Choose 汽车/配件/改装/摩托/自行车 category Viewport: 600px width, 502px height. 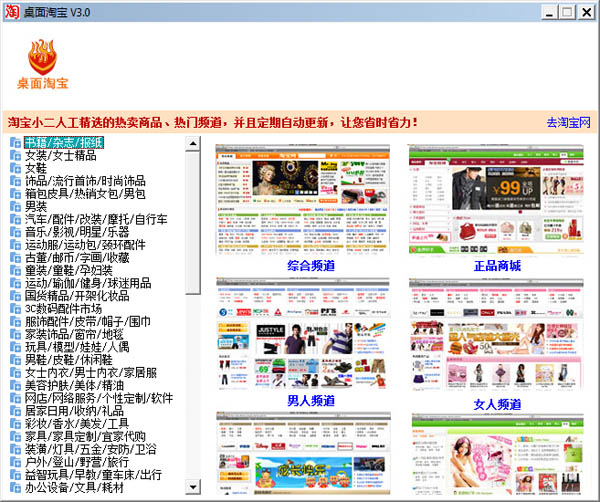96,219
